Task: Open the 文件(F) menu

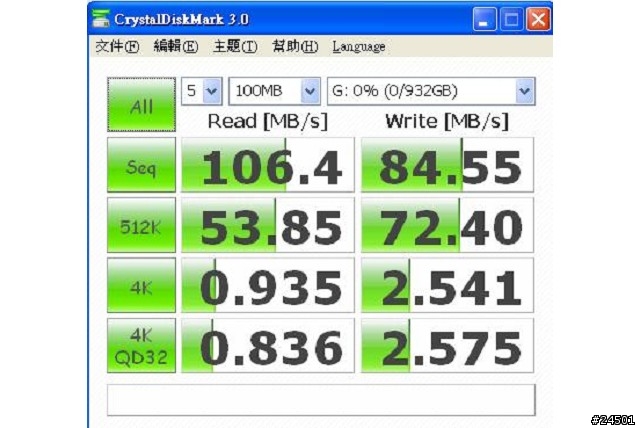Action: 116,47
